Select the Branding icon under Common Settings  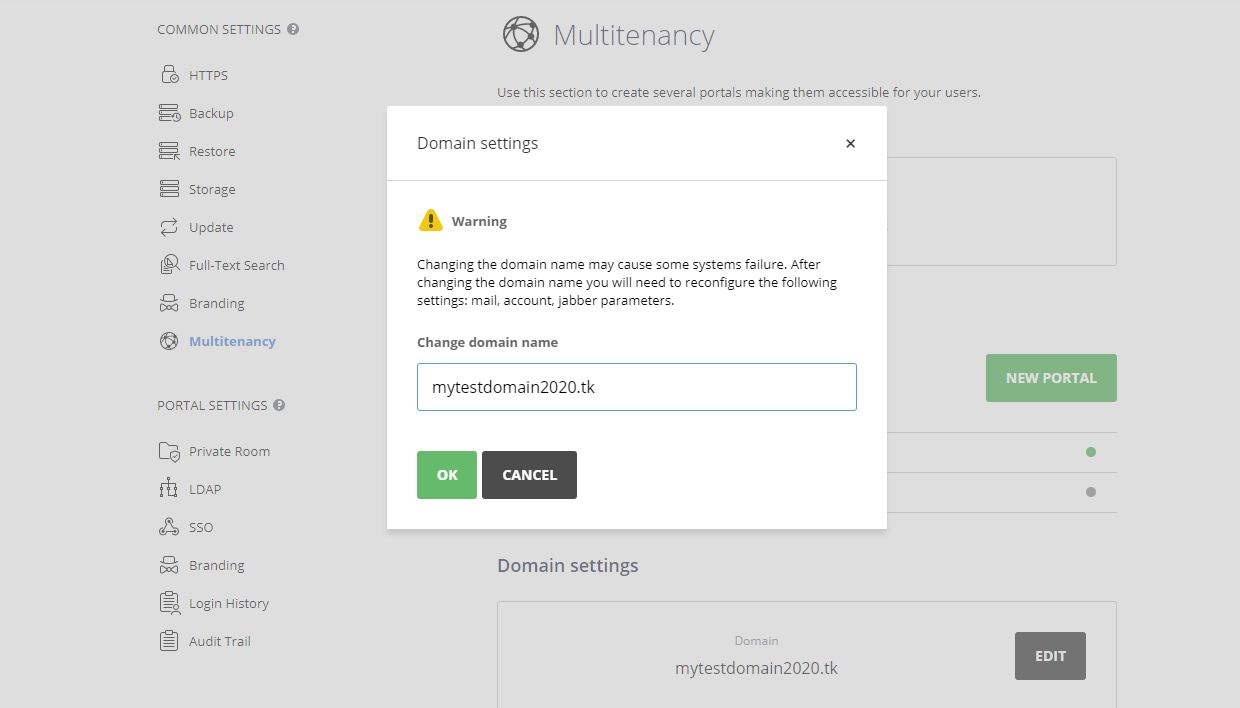point(168,302)
